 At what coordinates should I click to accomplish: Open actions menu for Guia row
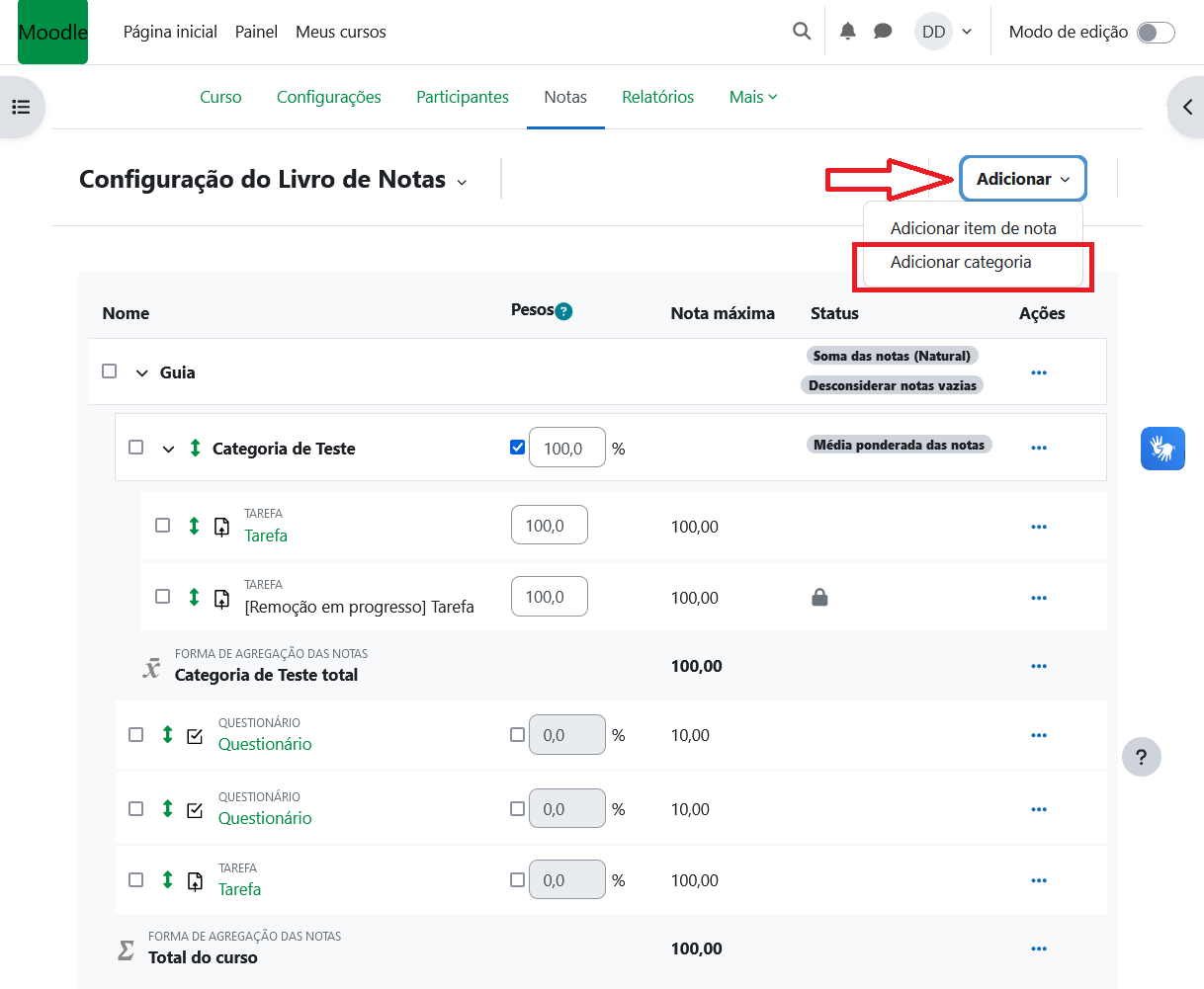pos(1038,372)
